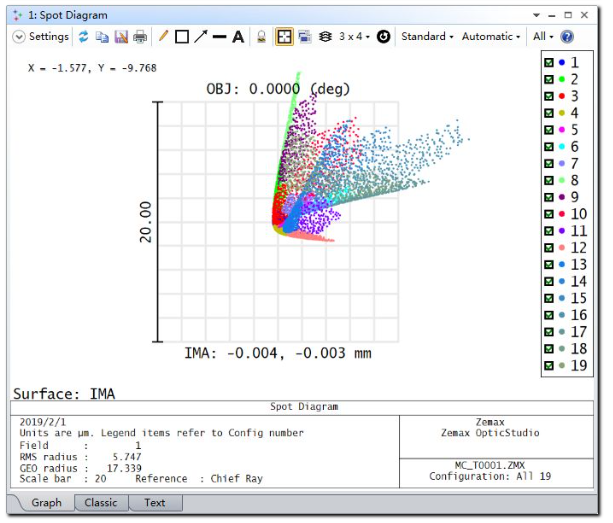Open the Automatic dropdown menu
The height and width of the screenshot is (523, 613).
pyautogui.click(x=490, y=37)
